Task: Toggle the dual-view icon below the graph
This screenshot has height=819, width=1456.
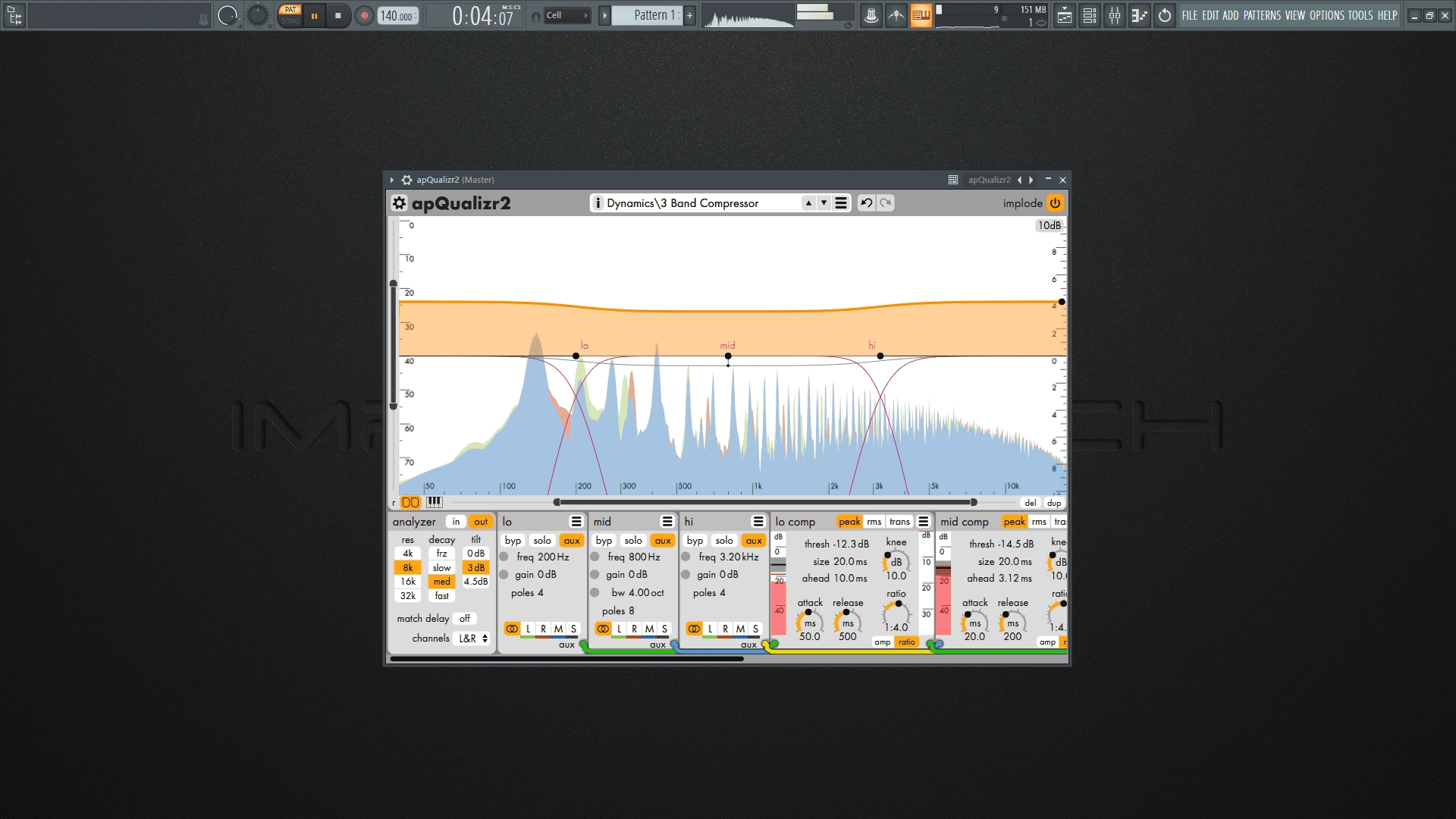Action: click(x=410, y=502)
